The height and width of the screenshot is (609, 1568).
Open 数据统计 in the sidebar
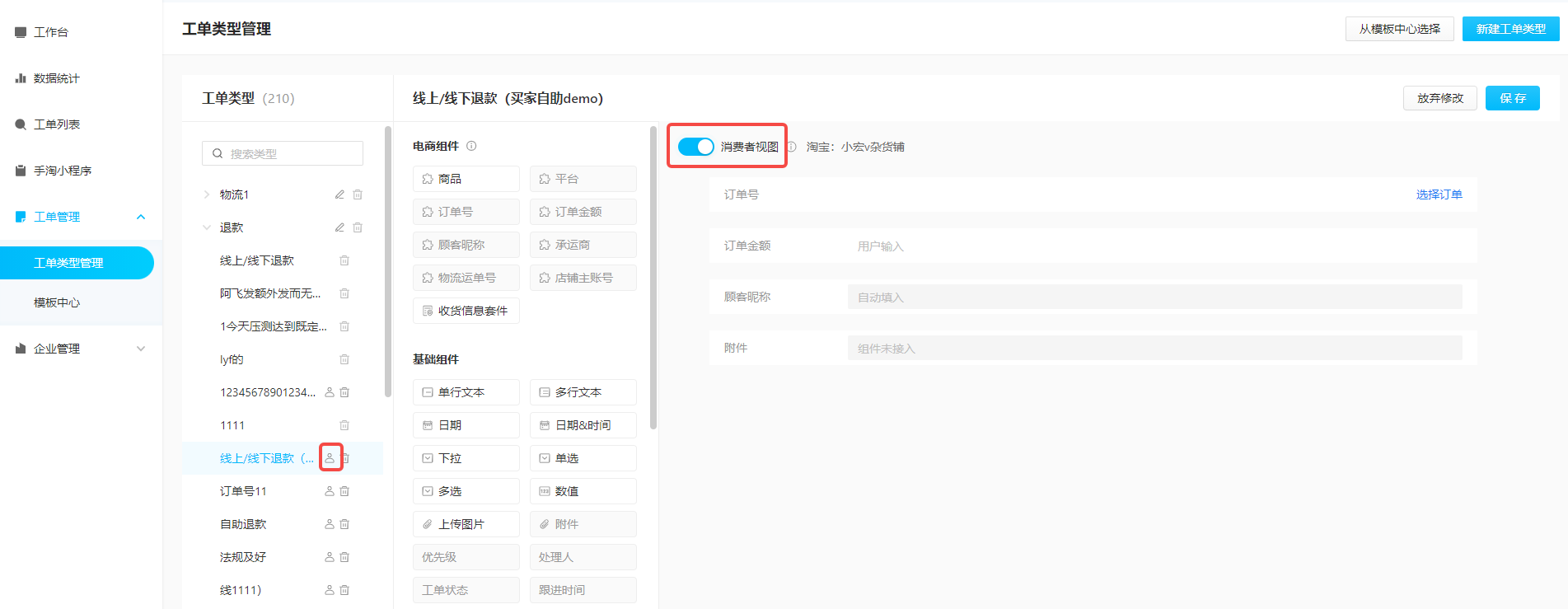(x=56, y=78)
